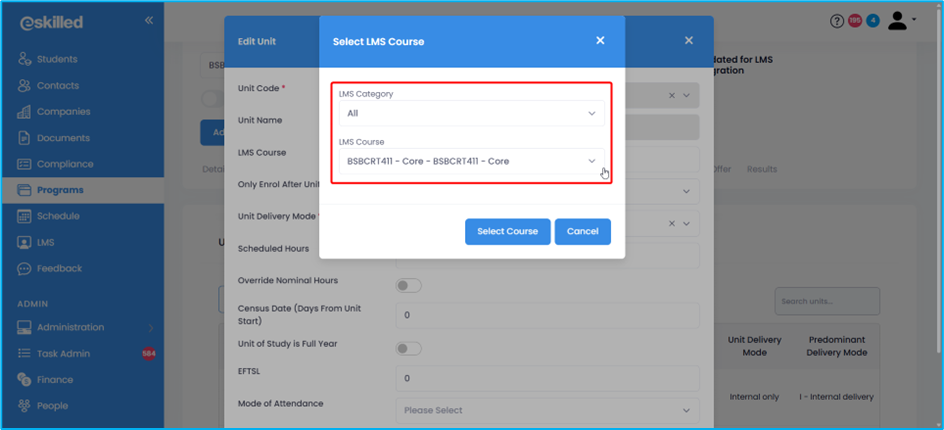
Task: Go to Compliance in the sidebar
Action: coord(65,164)
